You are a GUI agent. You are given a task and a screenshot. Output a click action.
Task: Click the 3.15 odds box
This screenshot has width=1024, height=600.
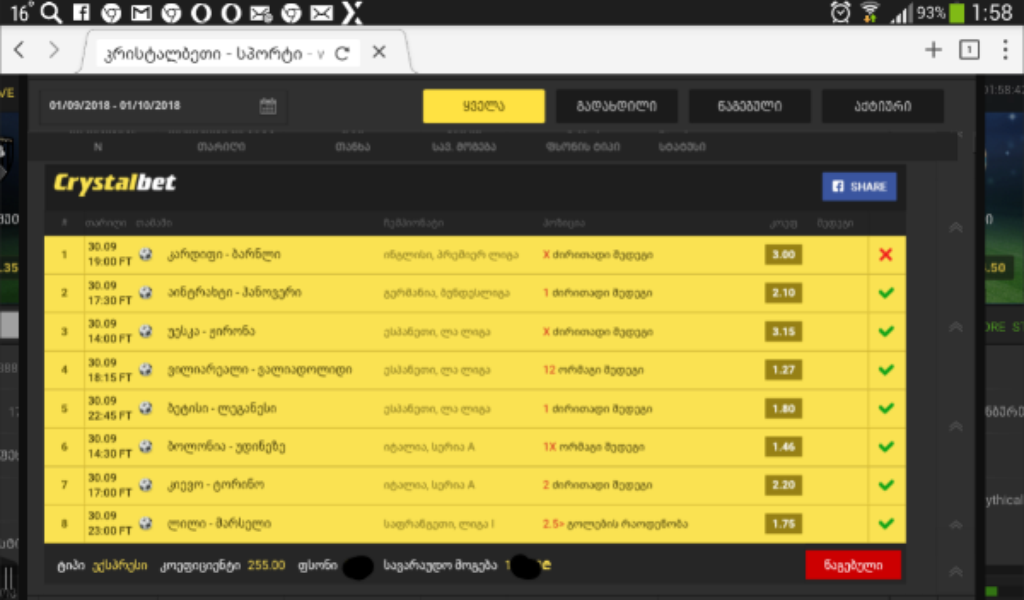[783, 332]
